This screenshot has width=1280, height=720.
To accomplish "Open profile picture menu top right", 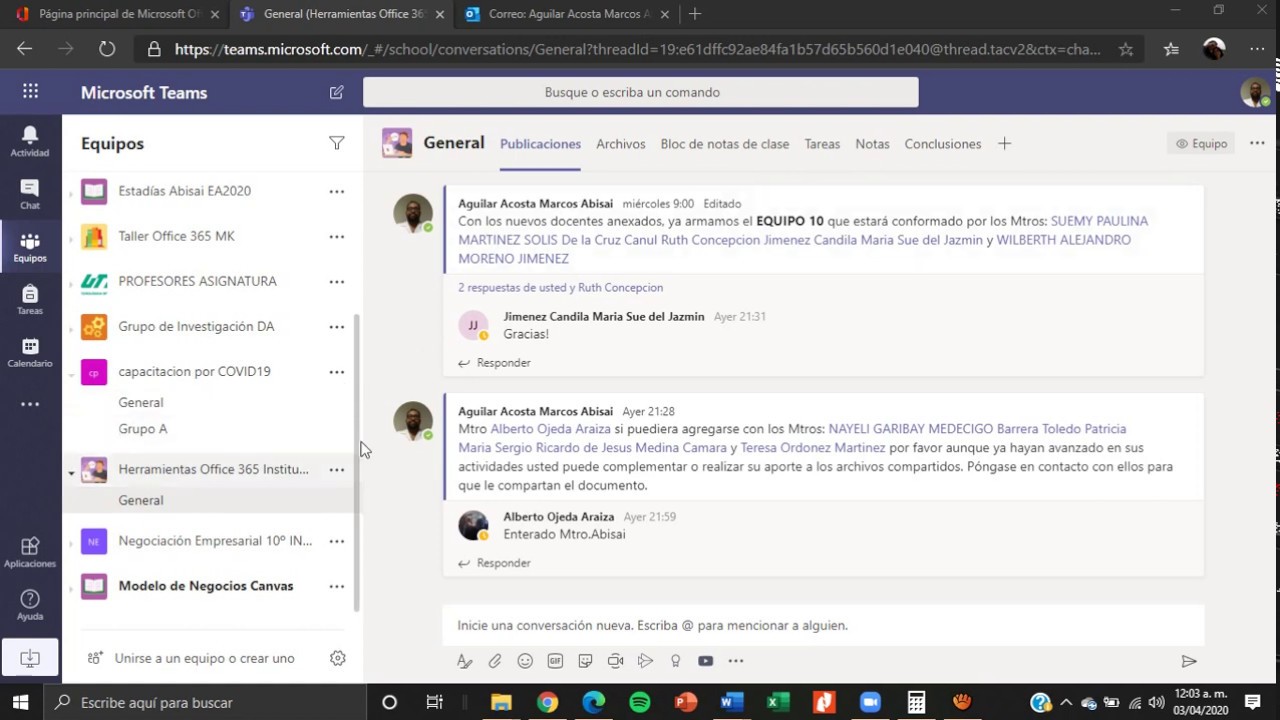I will [x=1254, y=92].
